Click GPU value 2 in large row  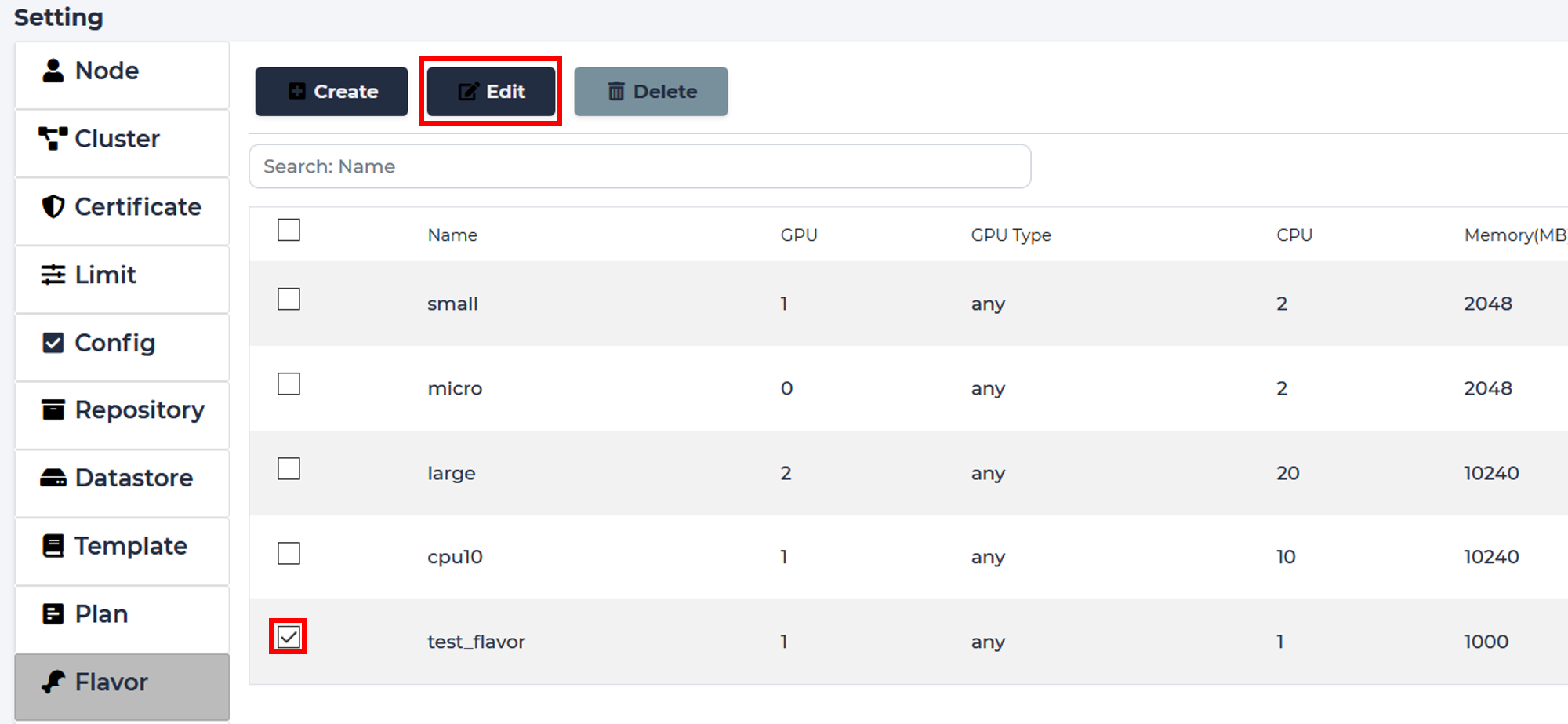point(786,473)
